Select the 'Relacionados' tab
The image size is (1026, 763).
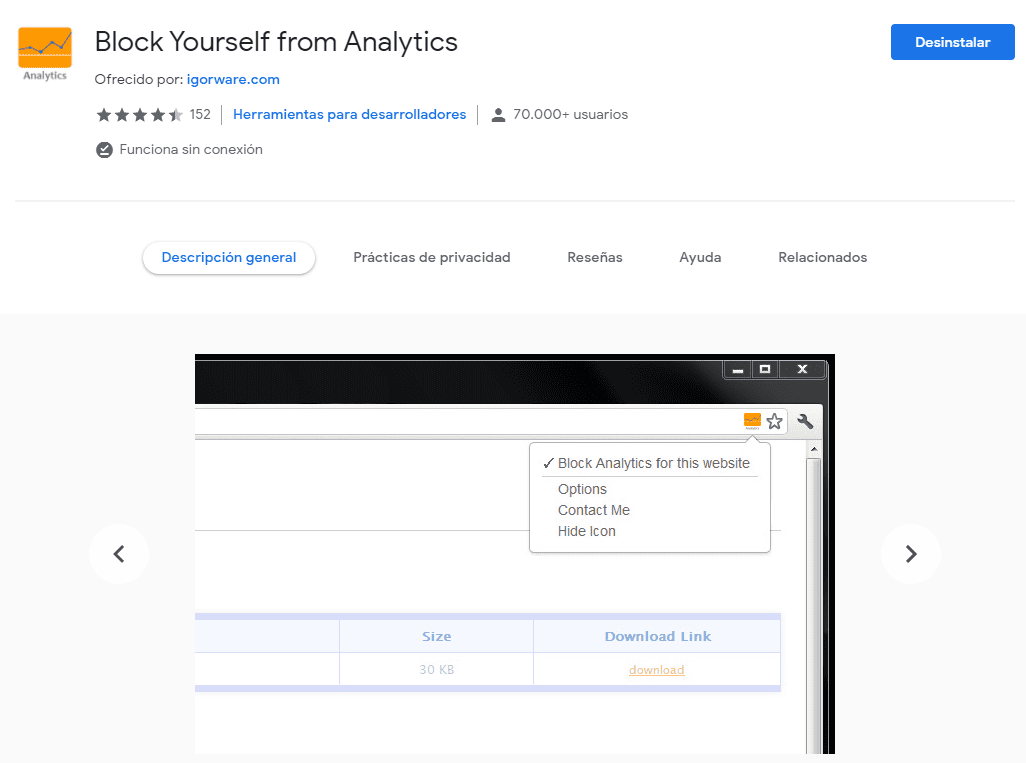point(822,257)
